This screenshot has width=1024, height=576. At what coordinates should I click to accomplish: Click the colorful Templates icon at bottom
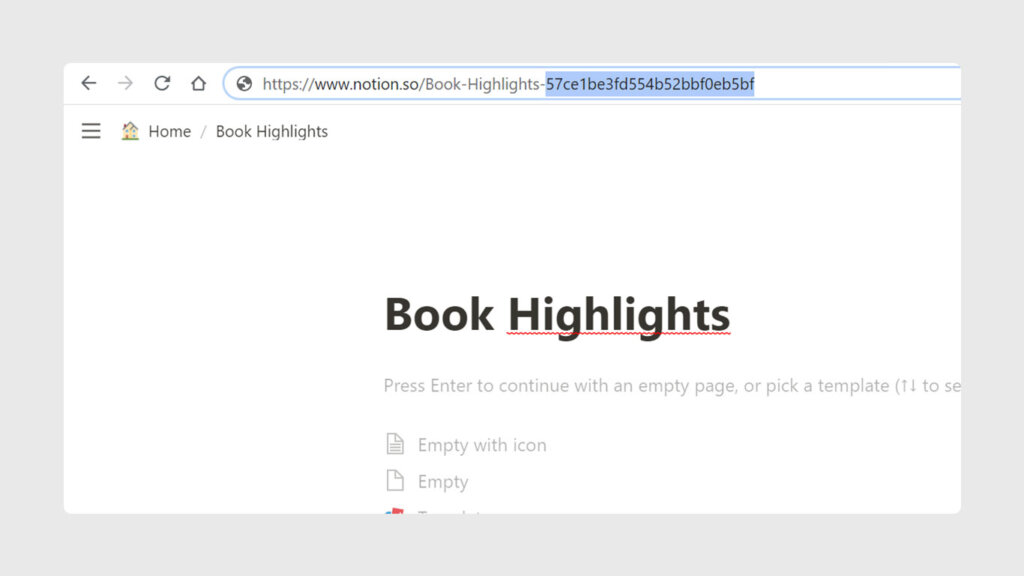coord(396,511)
